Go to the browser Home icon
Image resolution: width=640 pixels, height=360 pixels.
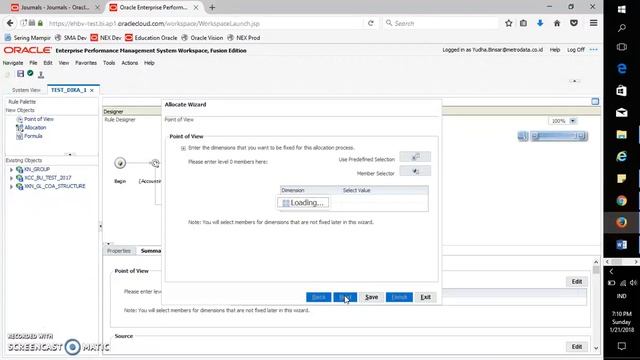(557, 23)
